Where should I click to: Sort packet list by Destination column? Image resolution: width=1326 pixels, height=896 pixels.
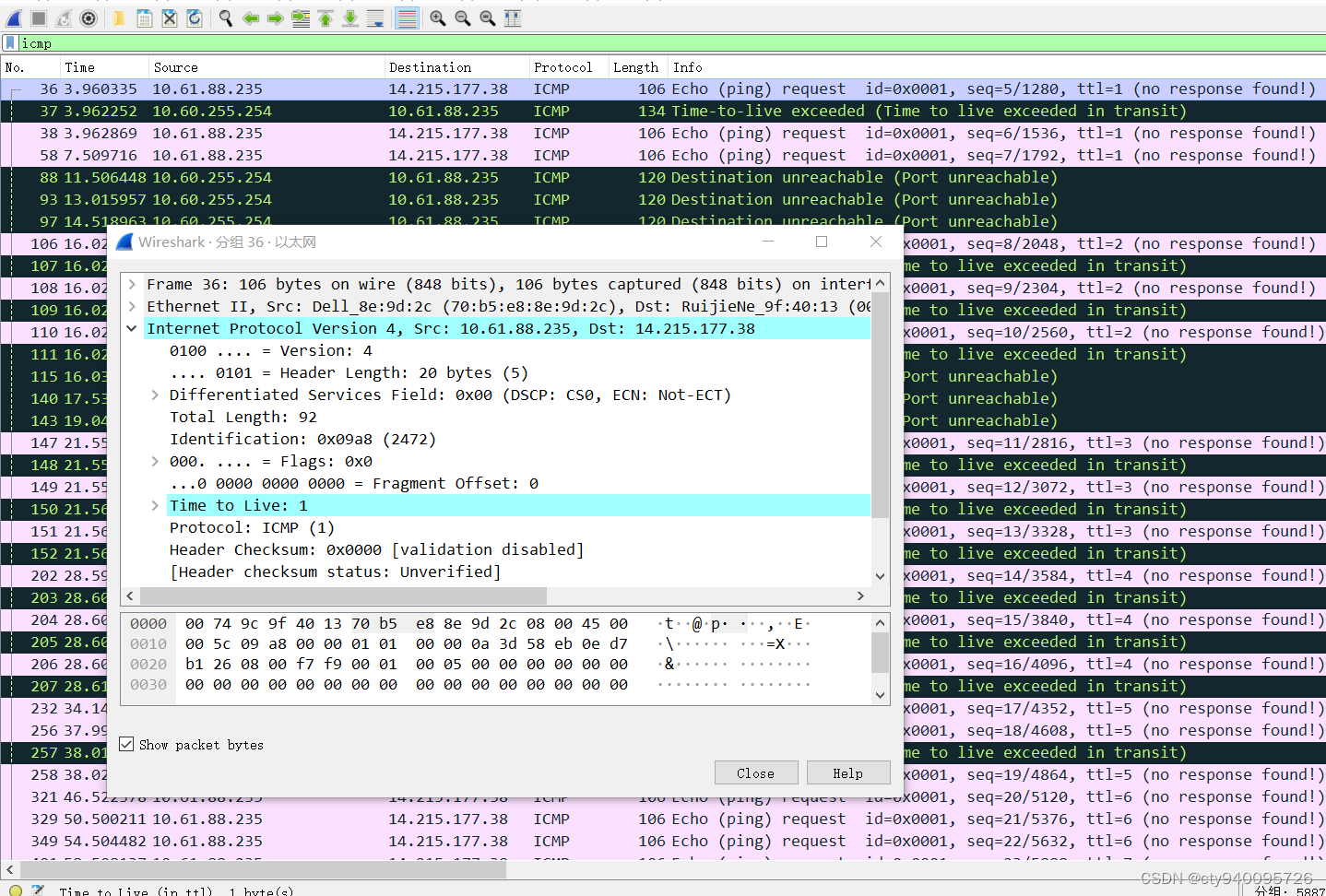(x=456, y=67)
